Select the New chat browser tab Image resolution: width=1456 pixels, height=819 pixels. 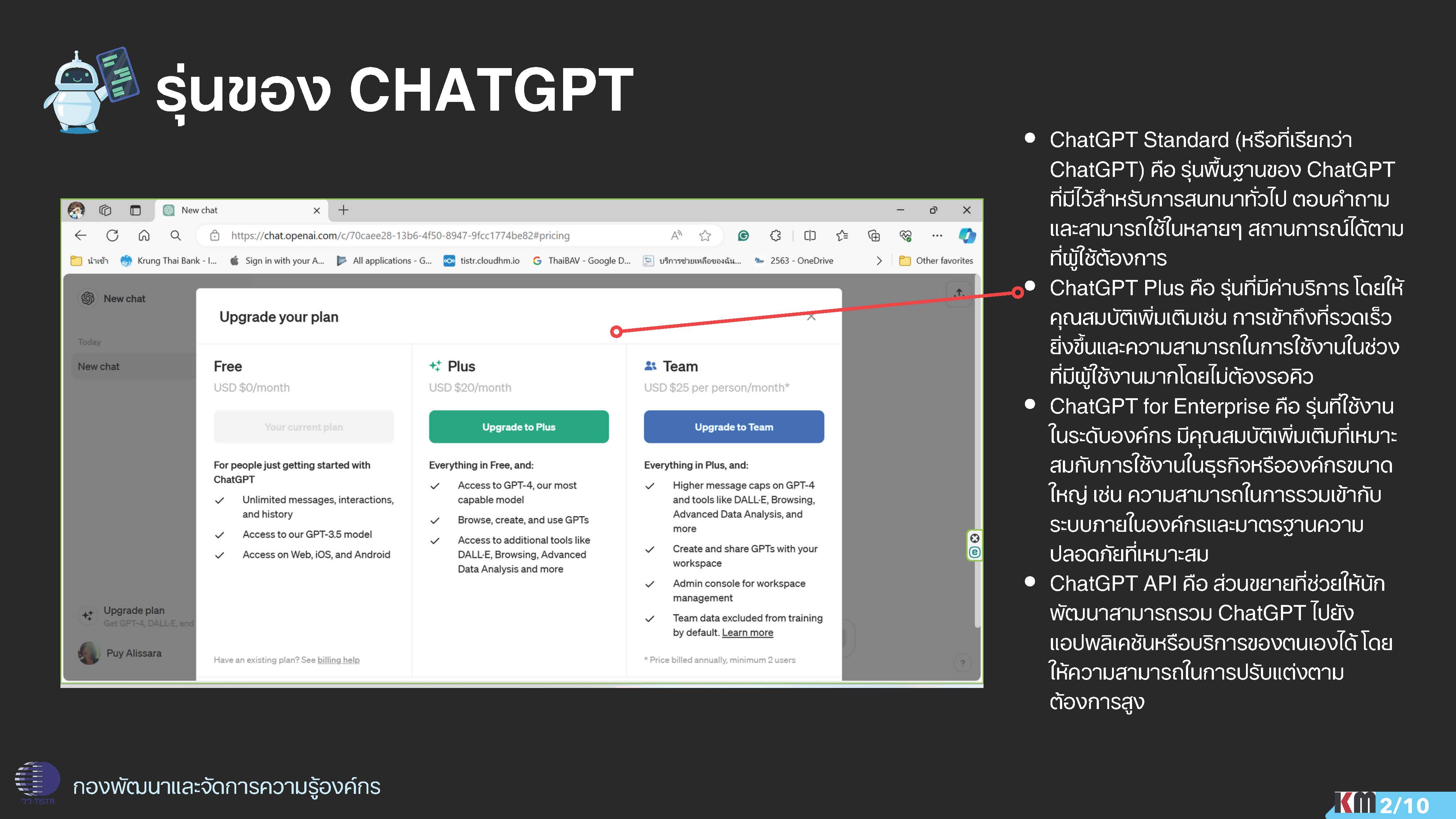click(241, 210)
